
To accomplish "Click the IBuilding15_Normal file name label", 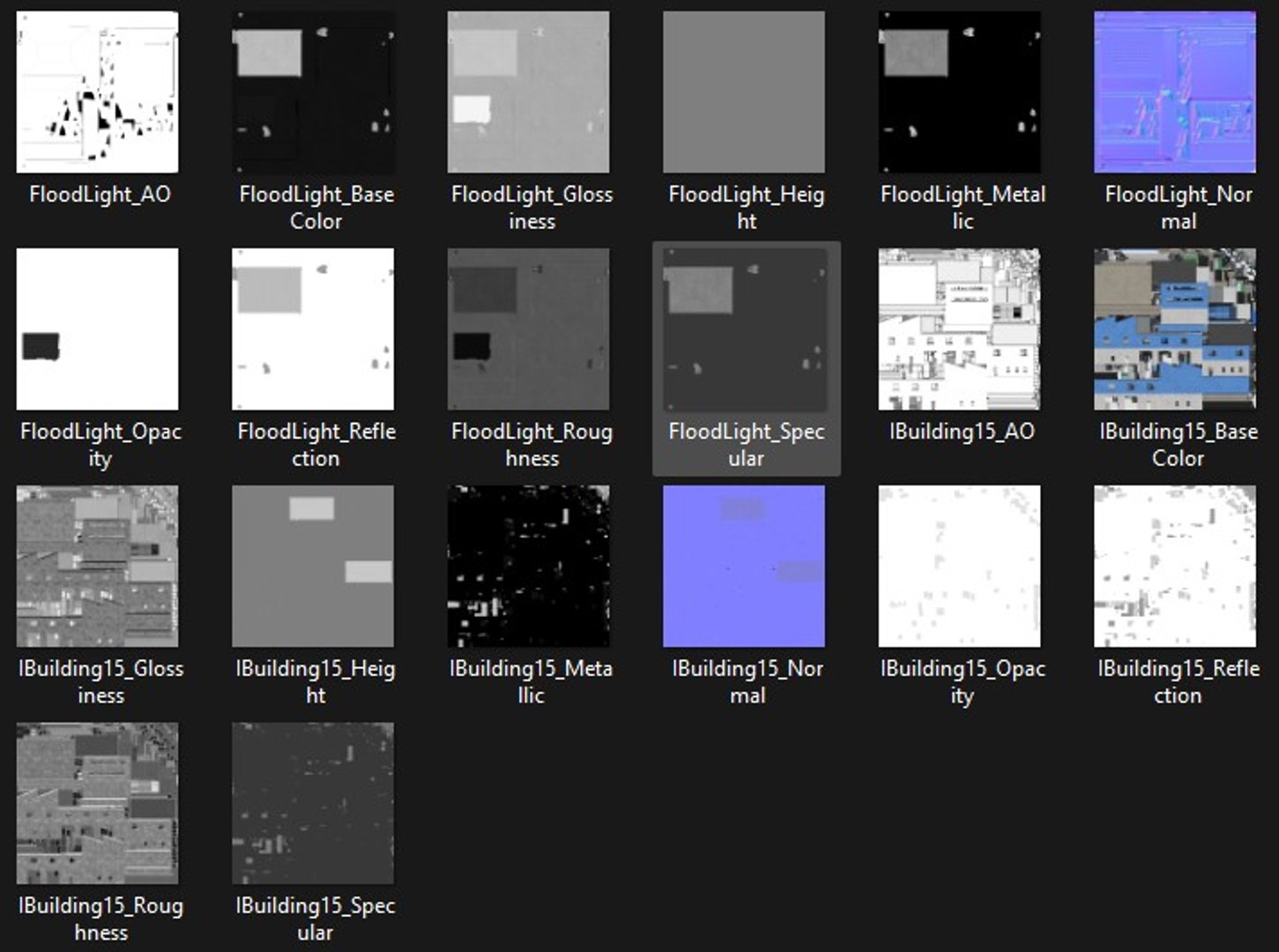I will tap(747, 681).
